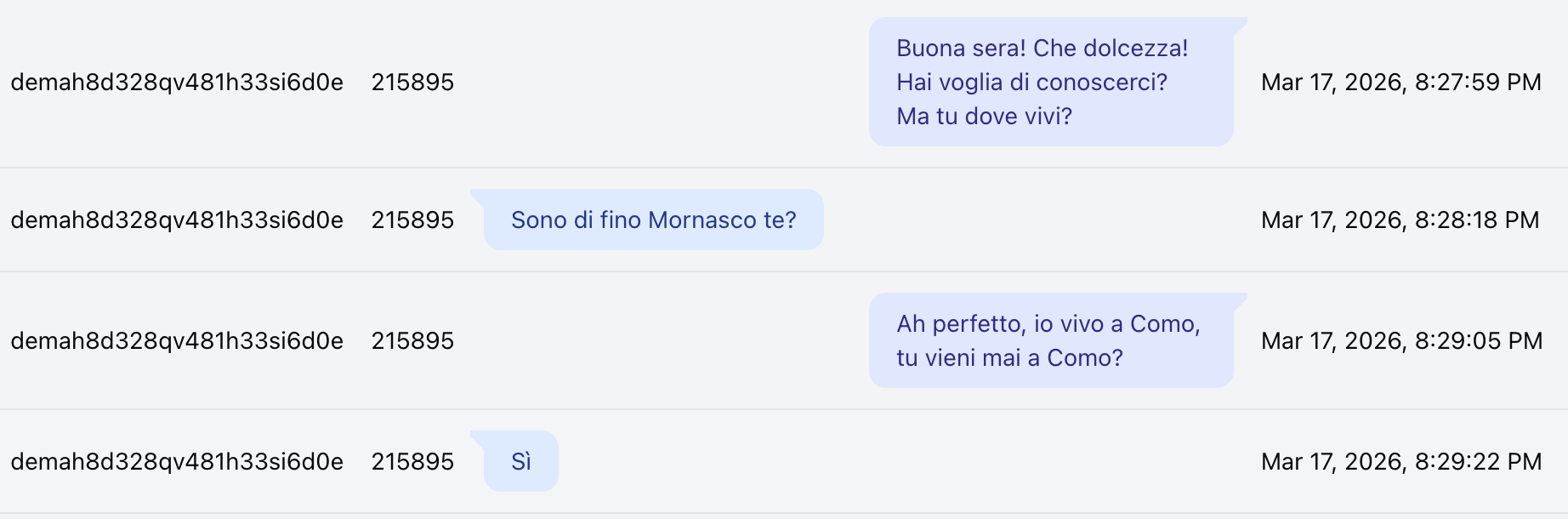The height and width of the screenshot is (519, 1568).
Task: Click the word 'Mornasco' in the reply
Action: pos(702,220)
